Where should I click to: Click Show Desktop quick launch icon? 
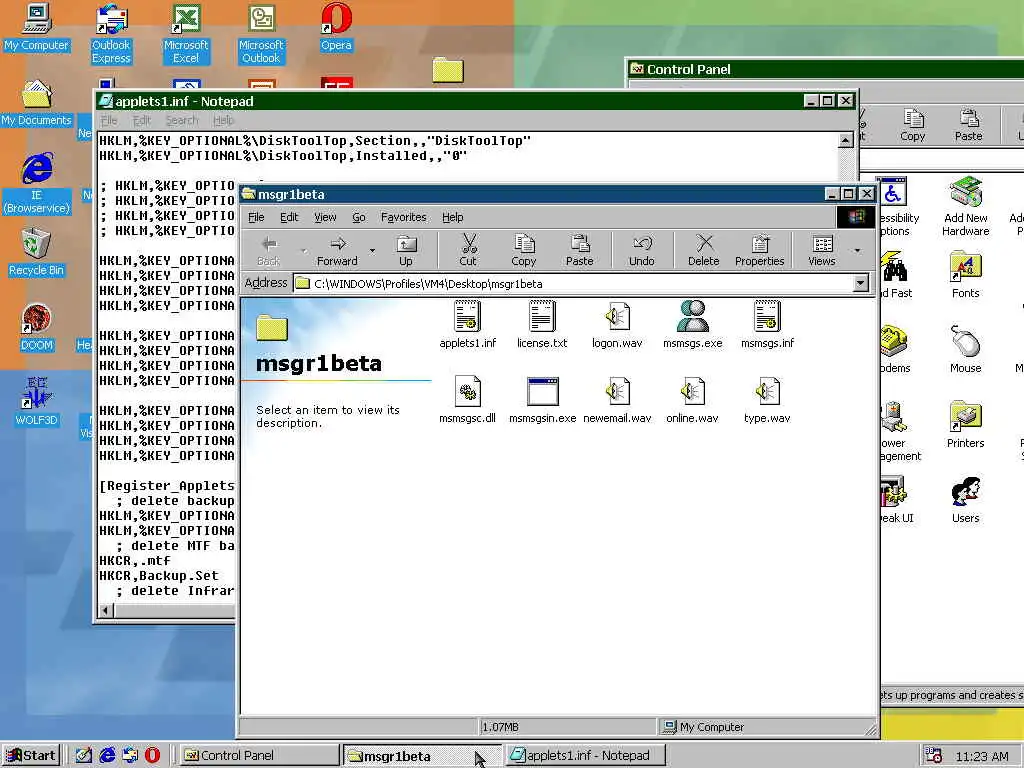tap(84, 756)
